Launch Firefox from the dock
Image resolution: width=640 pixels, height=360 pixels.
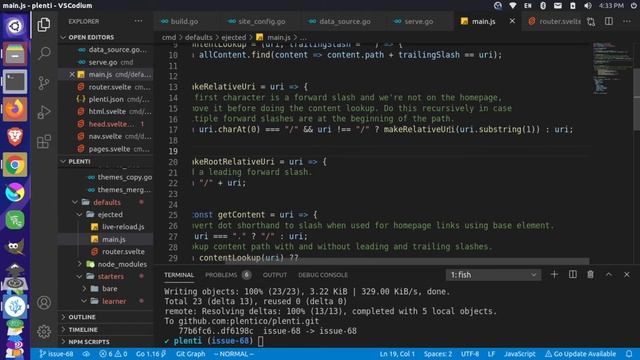[15, 109]
